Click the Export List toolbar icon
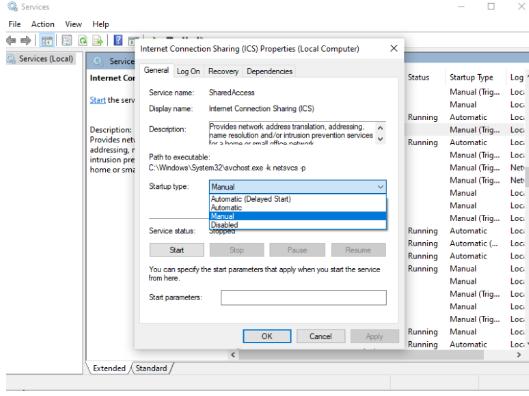Image resolution: width=529 pixels, height=396 pixels. tap(98, 41)
